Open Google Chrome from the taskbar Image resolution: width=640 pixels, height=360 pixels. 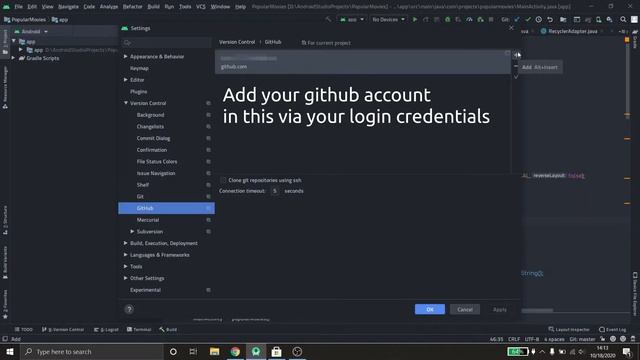coord(235,351)
